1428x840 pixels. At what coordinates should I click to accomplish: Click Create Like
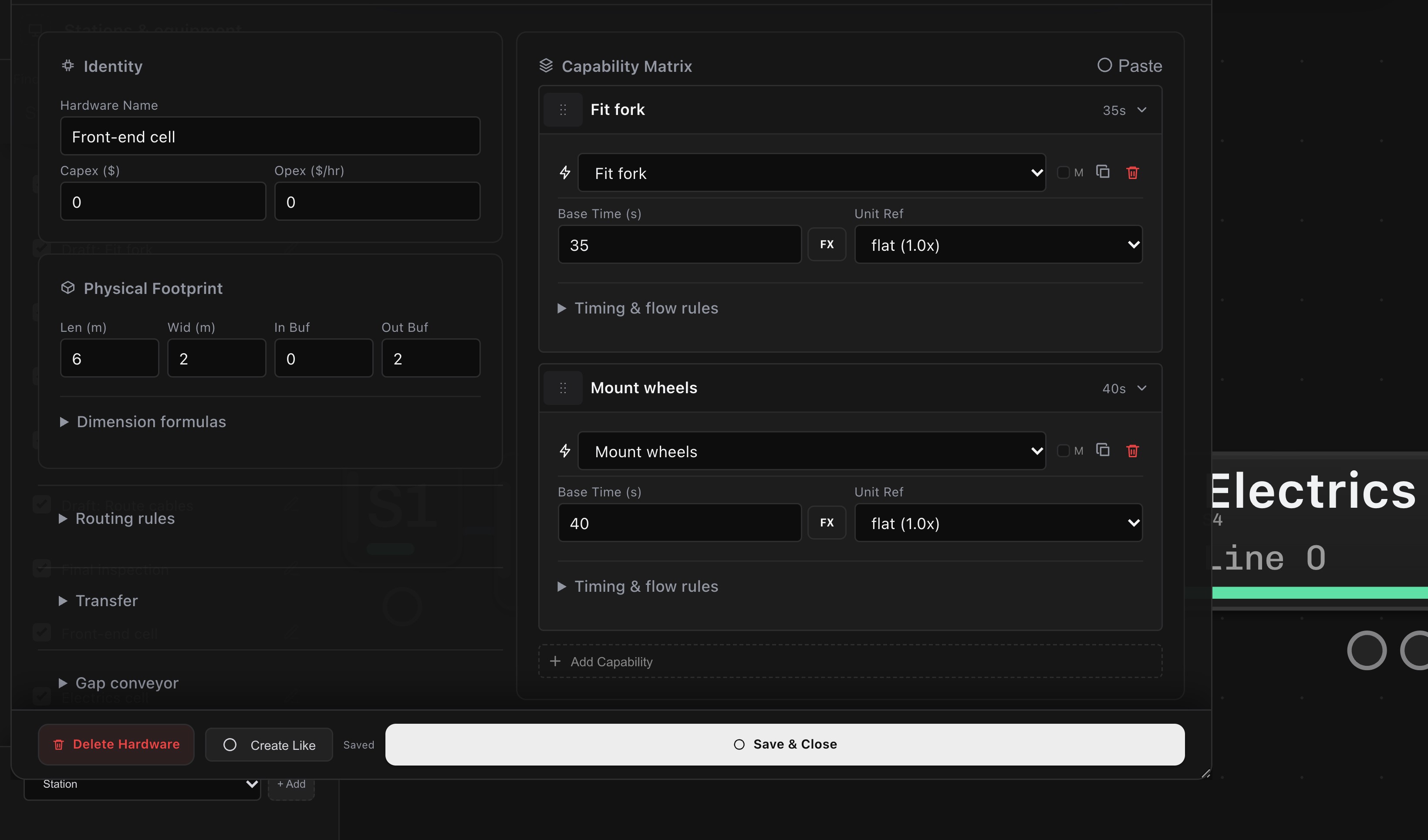tap(269, 745)
